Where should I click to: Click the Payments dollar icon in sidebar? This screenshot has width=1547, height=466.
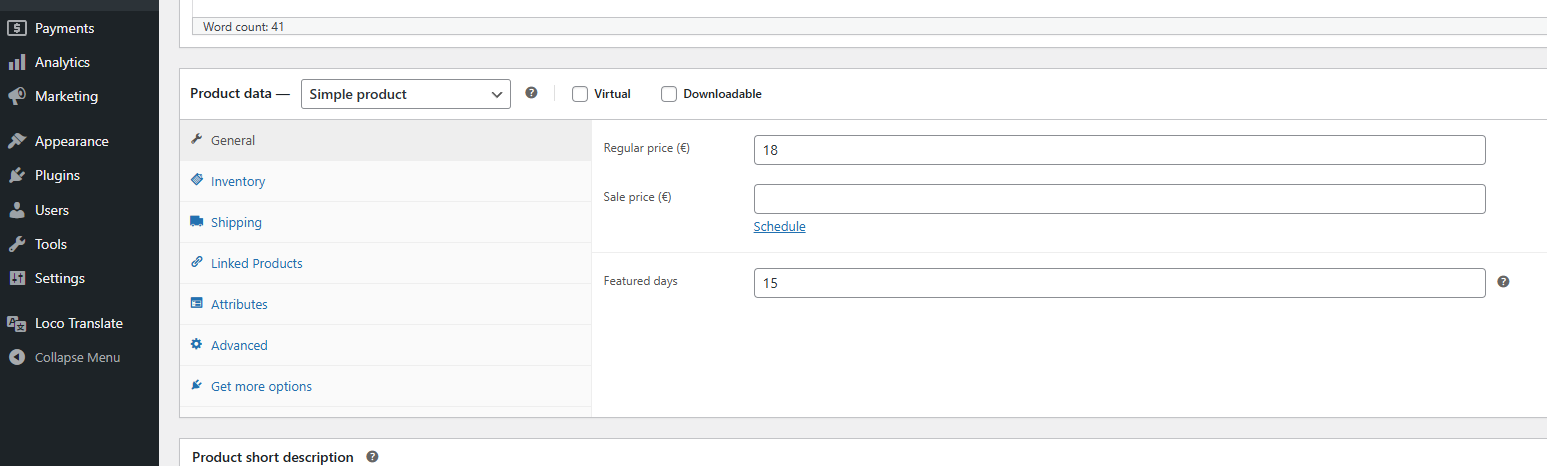pos(16,28)
